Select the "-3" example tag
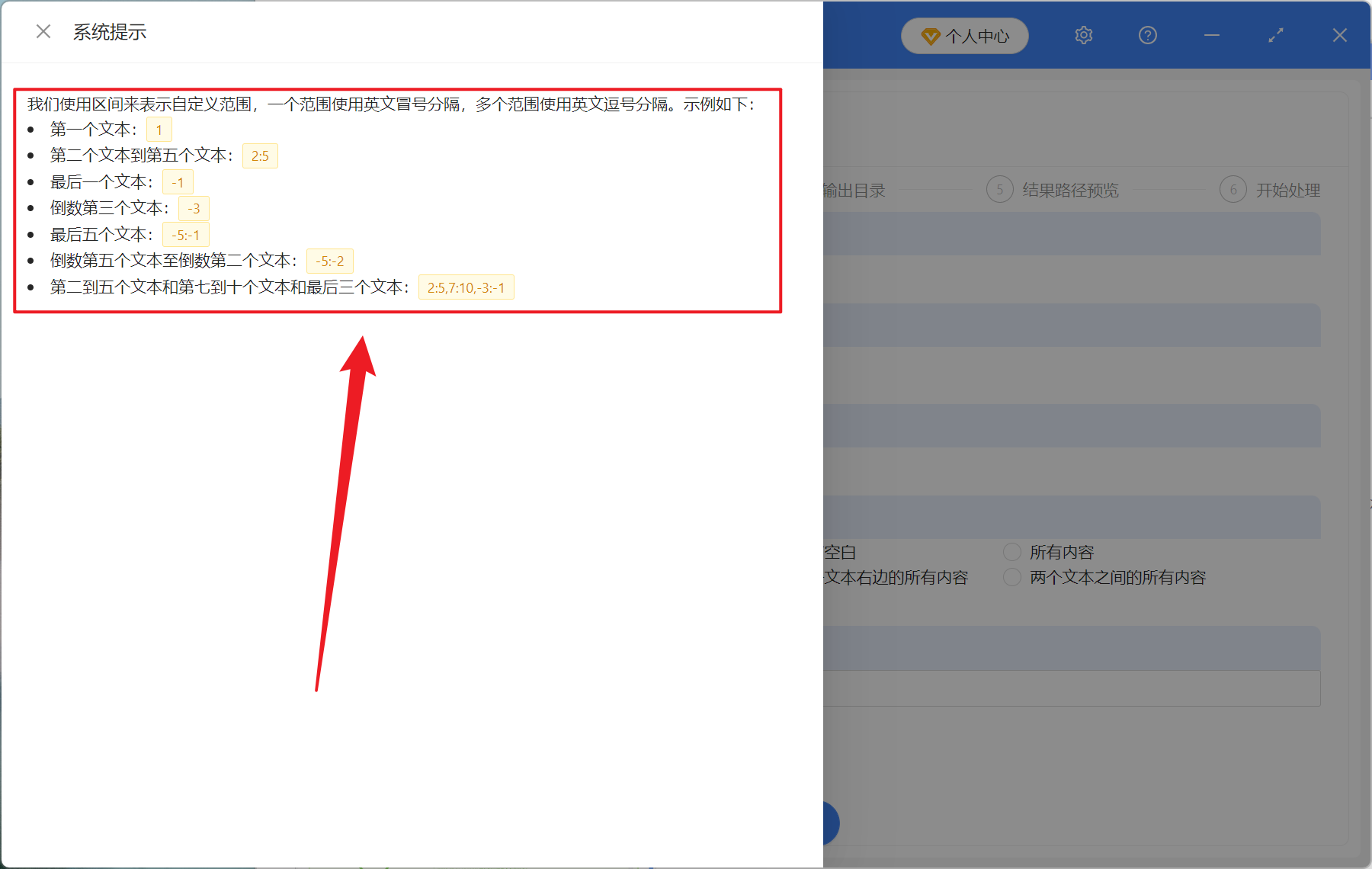Screen dimensions: 1372x869 193,208
